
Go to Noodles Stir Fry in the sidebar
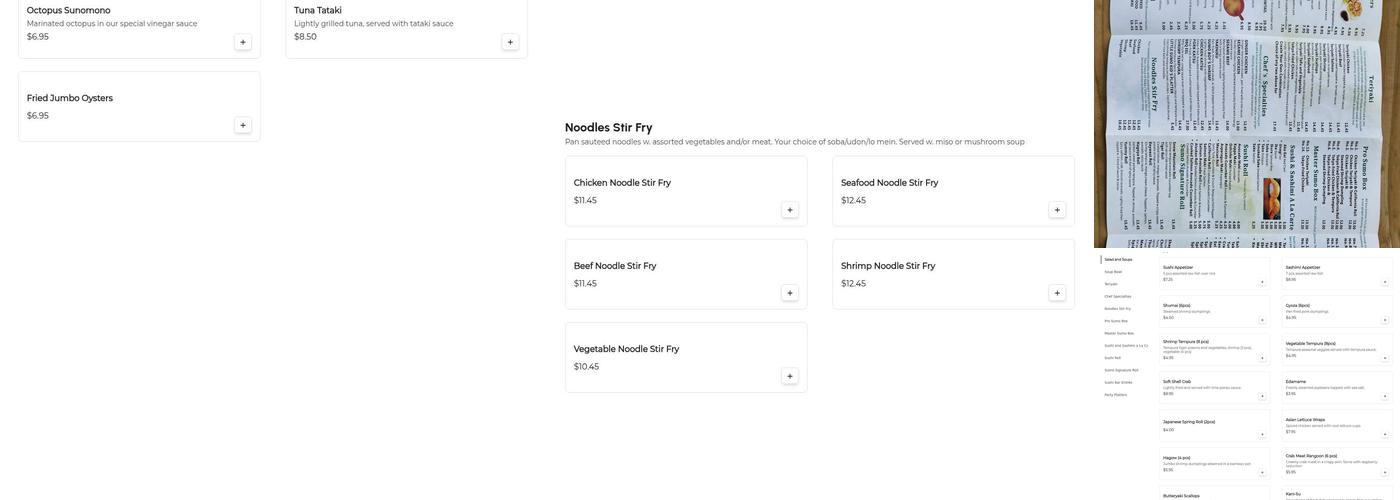[1117, 309]
